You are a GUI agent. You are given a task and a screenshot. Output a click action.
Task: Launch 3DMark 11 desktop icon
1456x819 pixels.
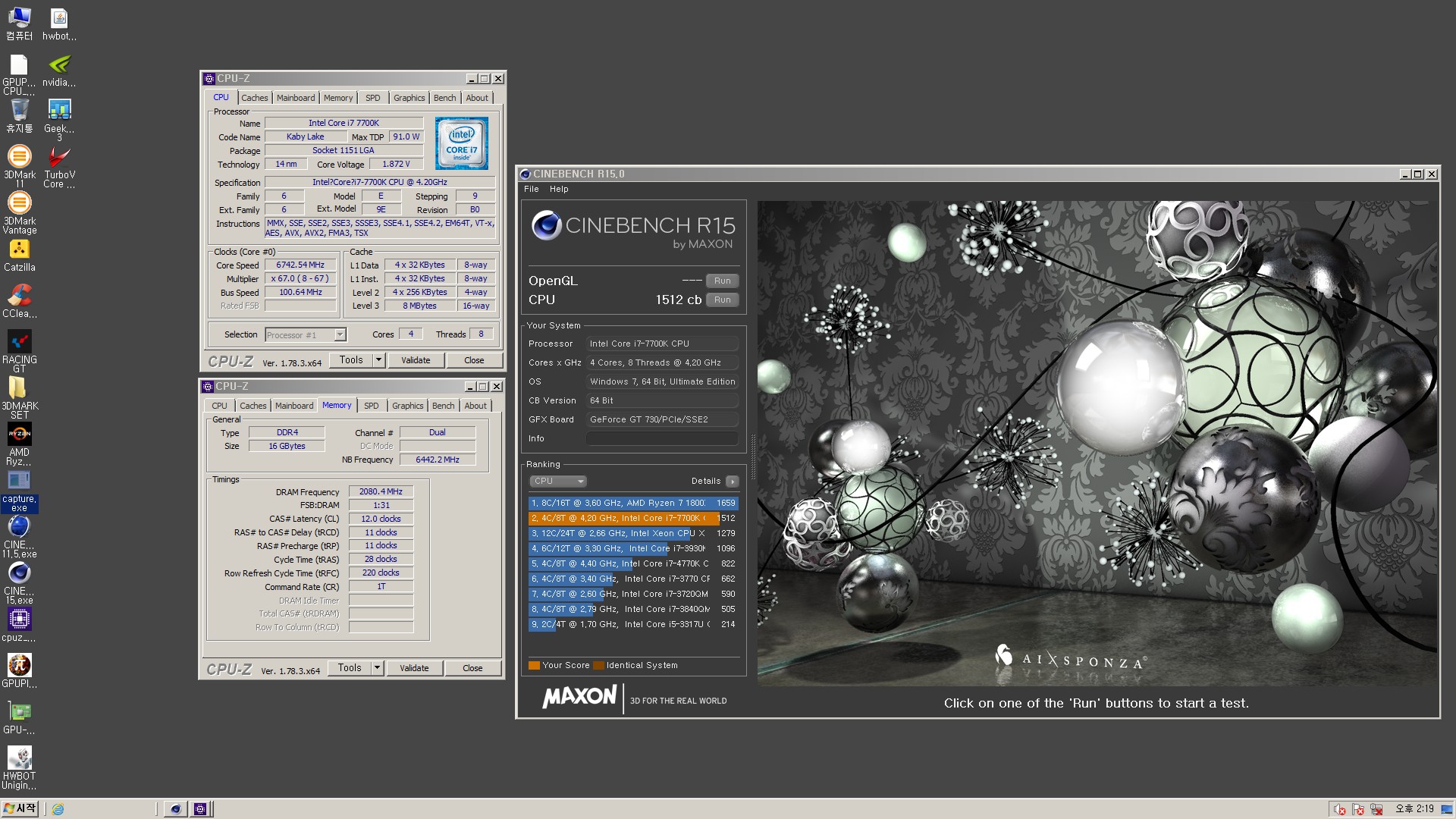coord(19,166)
